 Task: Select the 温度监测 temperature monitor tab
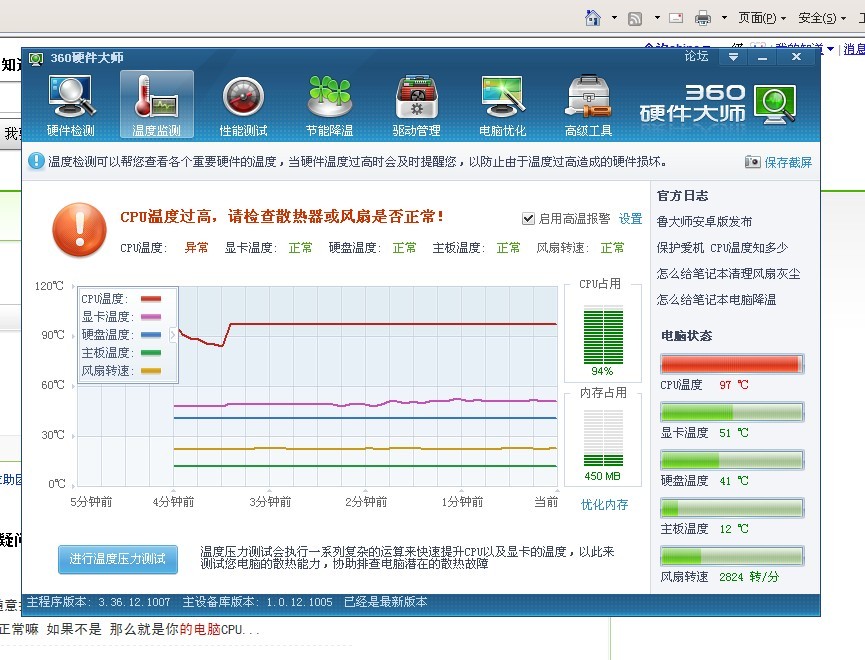157,104
